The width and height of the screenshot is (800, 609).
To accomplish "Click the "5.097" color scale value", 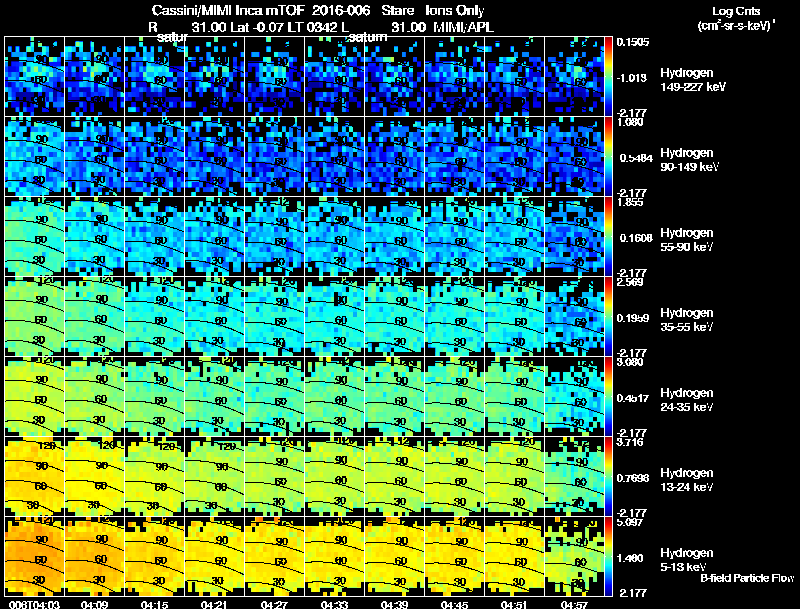I will click(630, 522).
